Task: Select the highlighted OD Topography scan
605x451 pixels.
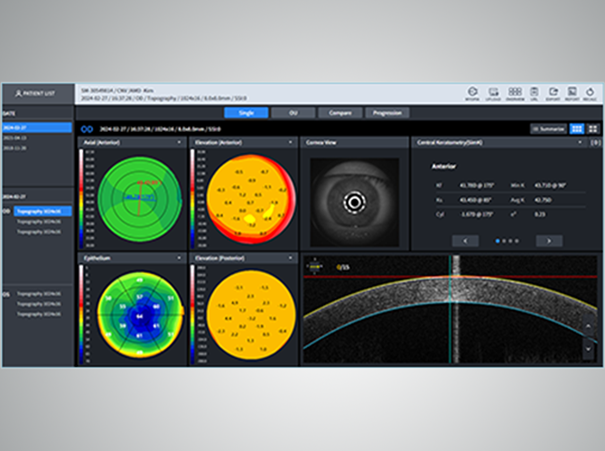Action: (x=43, y=211)
